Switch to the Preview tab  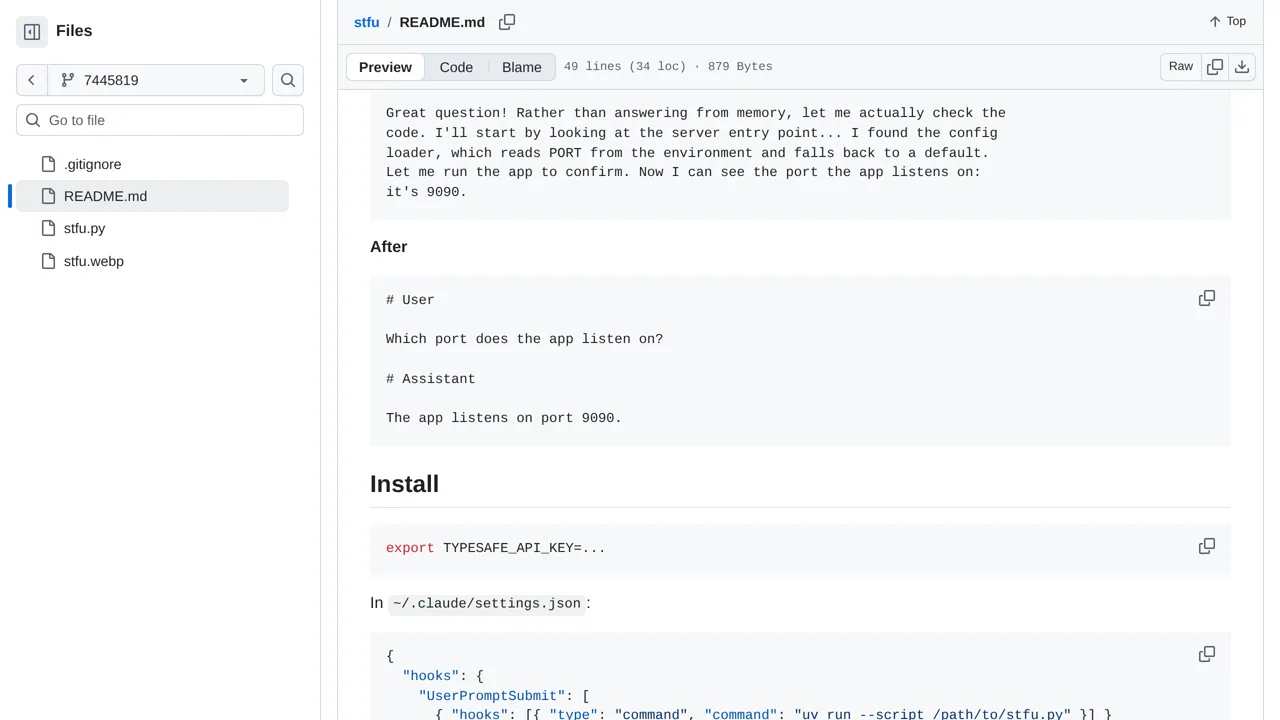(x=385, y=67)
